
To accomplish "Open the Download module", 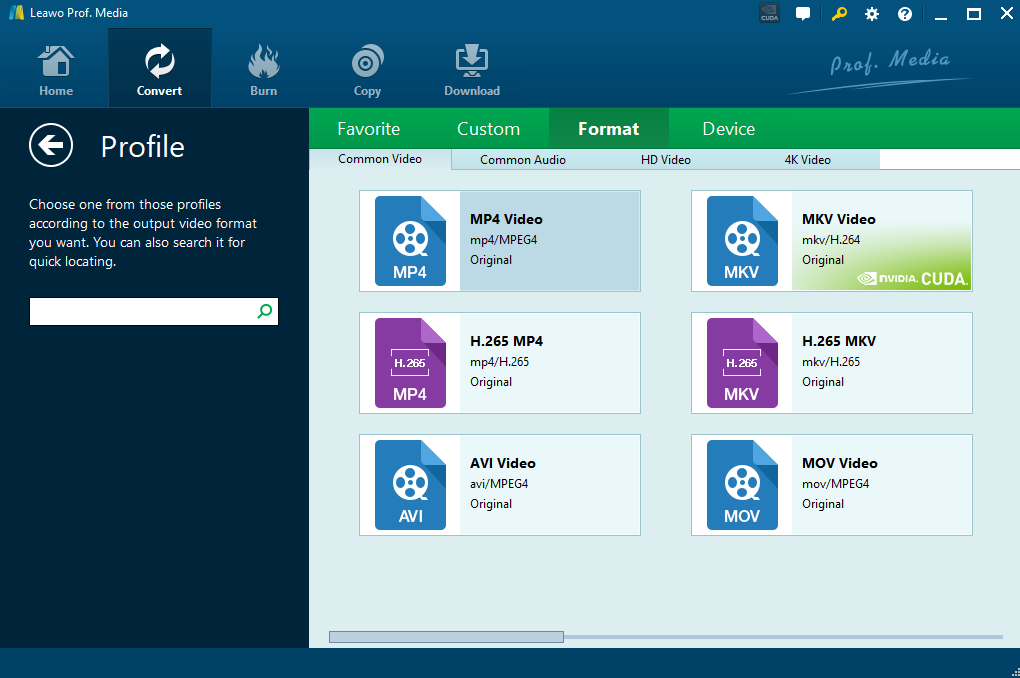I will pyautogui.click(x=472, y=69).
